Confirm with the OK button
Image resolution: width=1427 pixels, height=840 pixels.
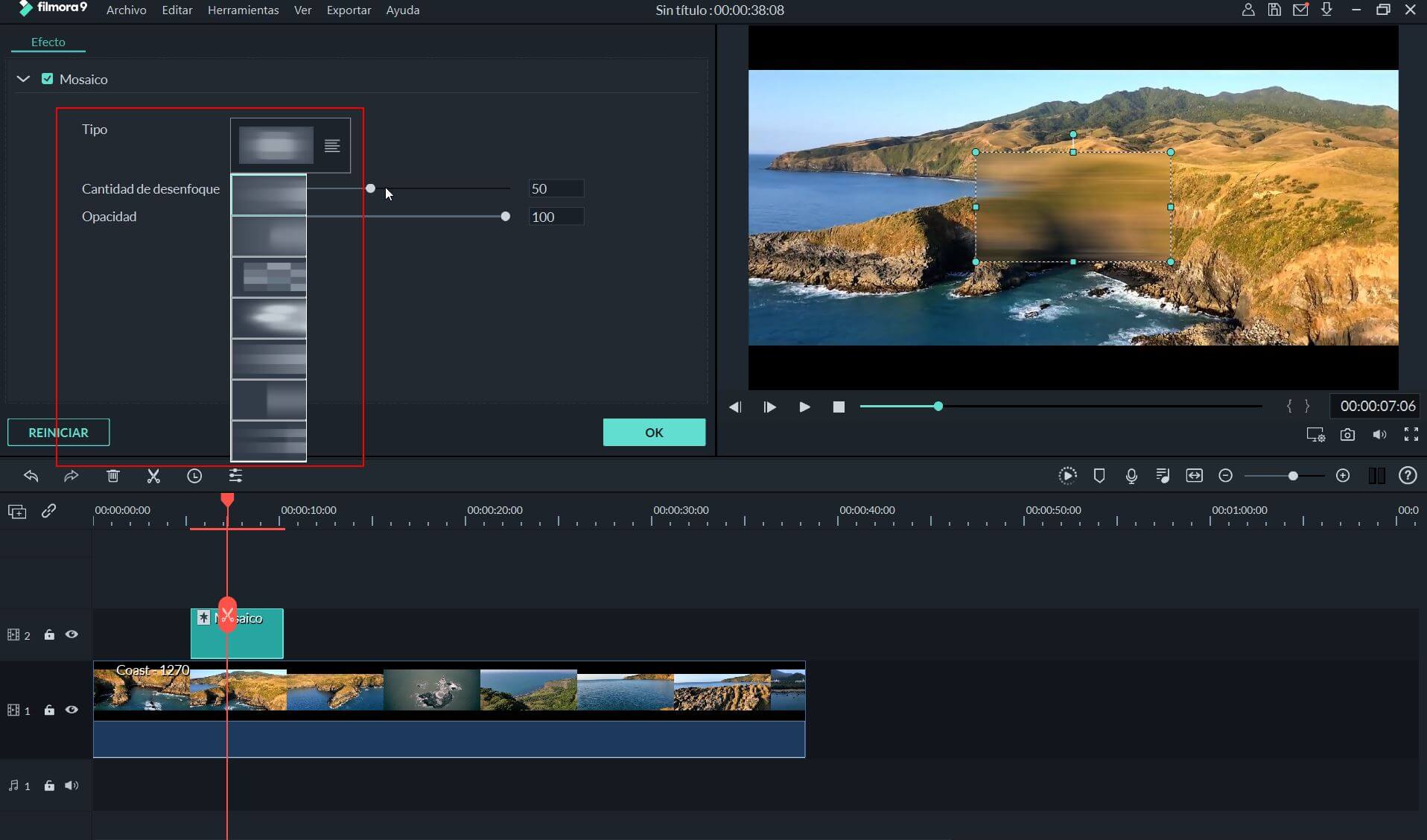[654, 433]
